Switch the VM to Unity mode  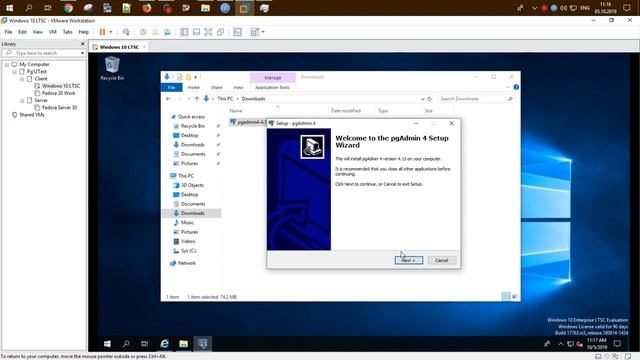(220, 32)
